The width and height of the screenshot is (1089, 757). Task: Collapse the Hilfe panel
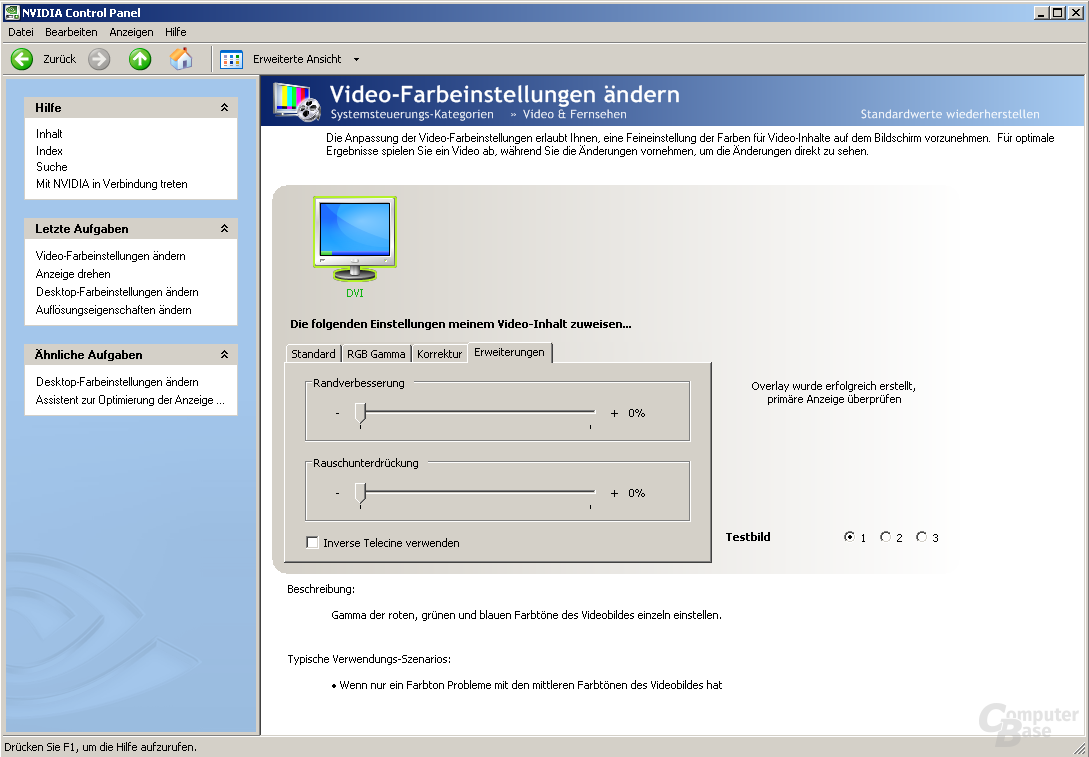coord(224,108)
